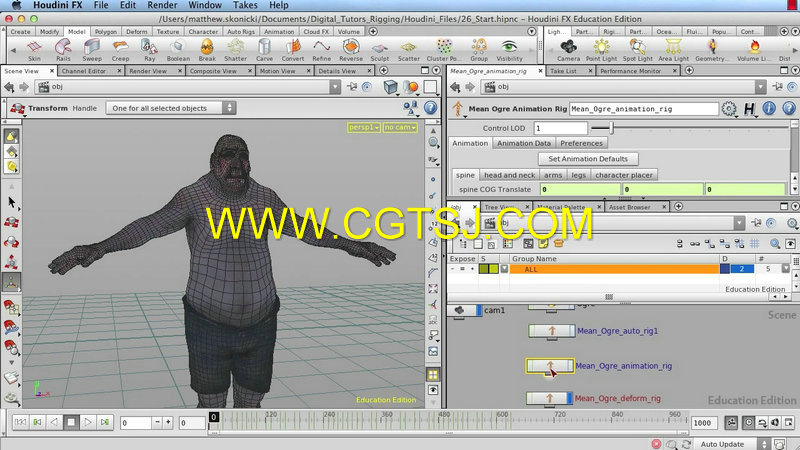Add a Camera from lights shelf

click(x=568, y=51)
